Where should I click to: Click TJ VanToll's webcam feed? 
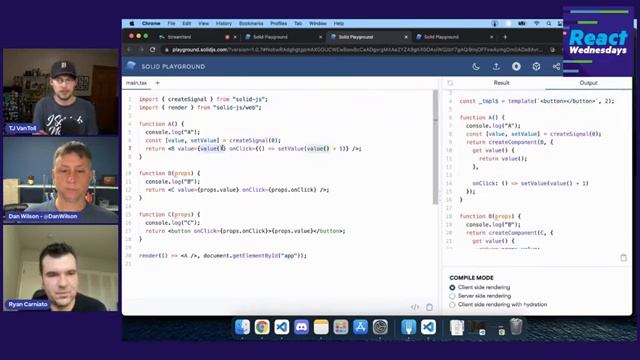click(61, 92)
